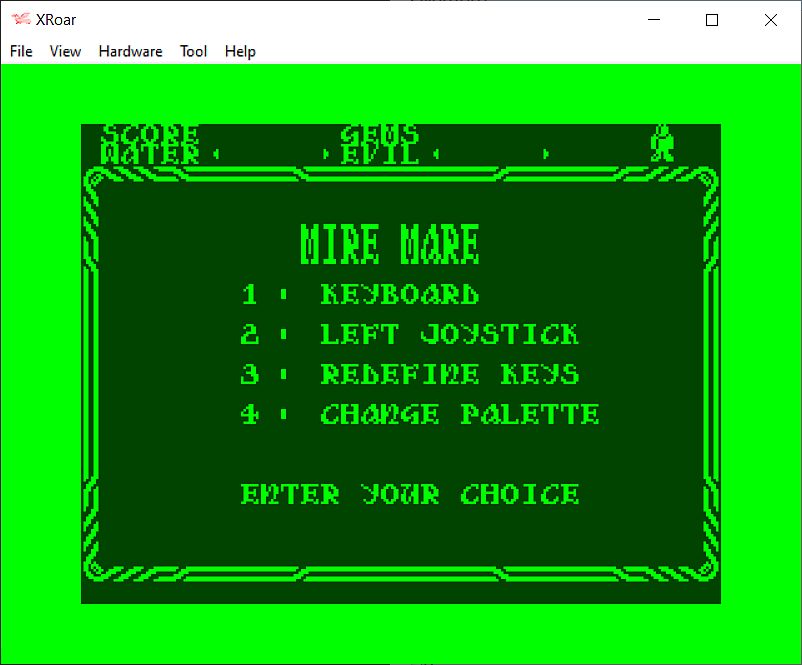Screen dimensions: 802x665
Task: Click the Change Palette option text
Action: (459, 414)
